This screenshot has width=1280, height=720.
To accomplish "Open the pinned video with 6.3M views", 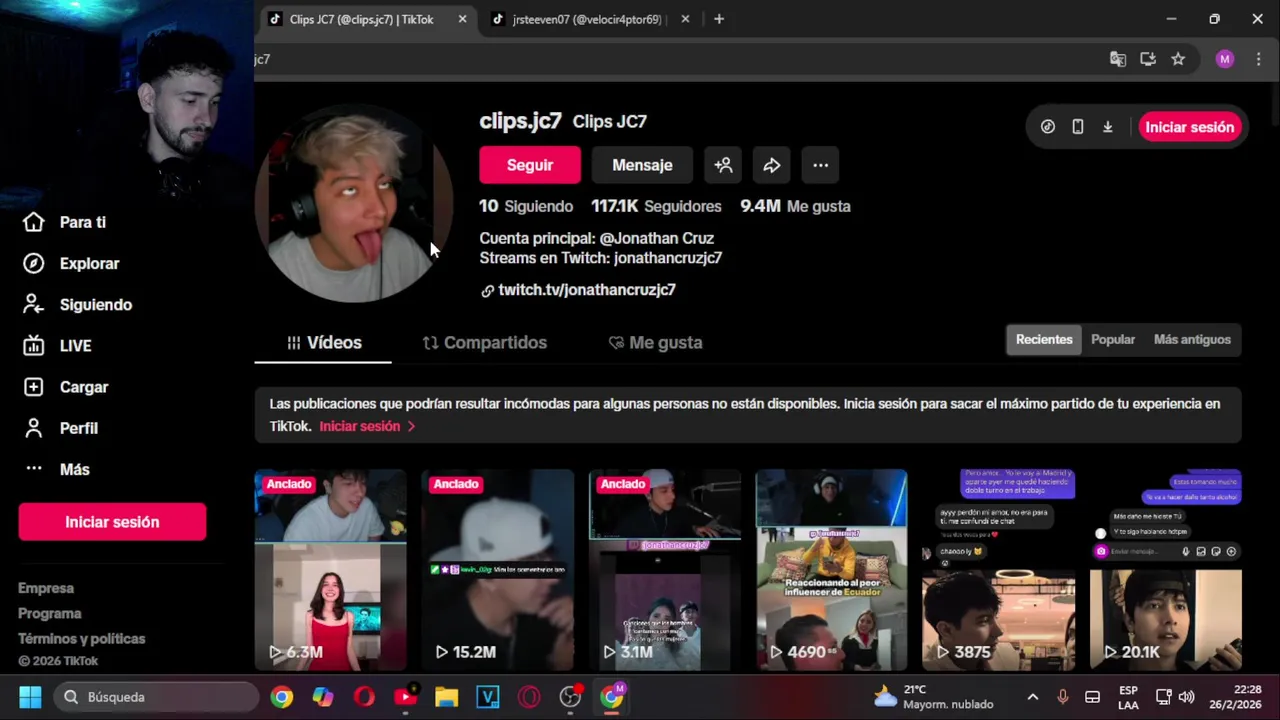I will click(x=330, y=570).
